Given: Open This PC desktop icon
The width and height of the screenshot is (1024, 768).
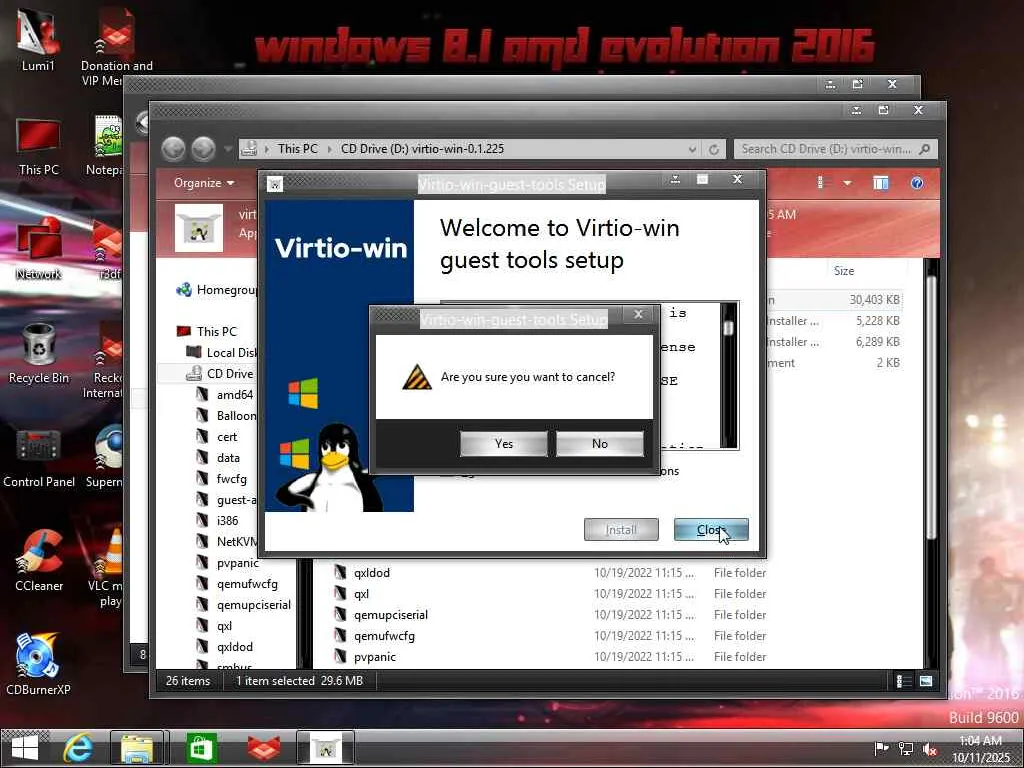Looking at the screenshot, I should 38,146.
